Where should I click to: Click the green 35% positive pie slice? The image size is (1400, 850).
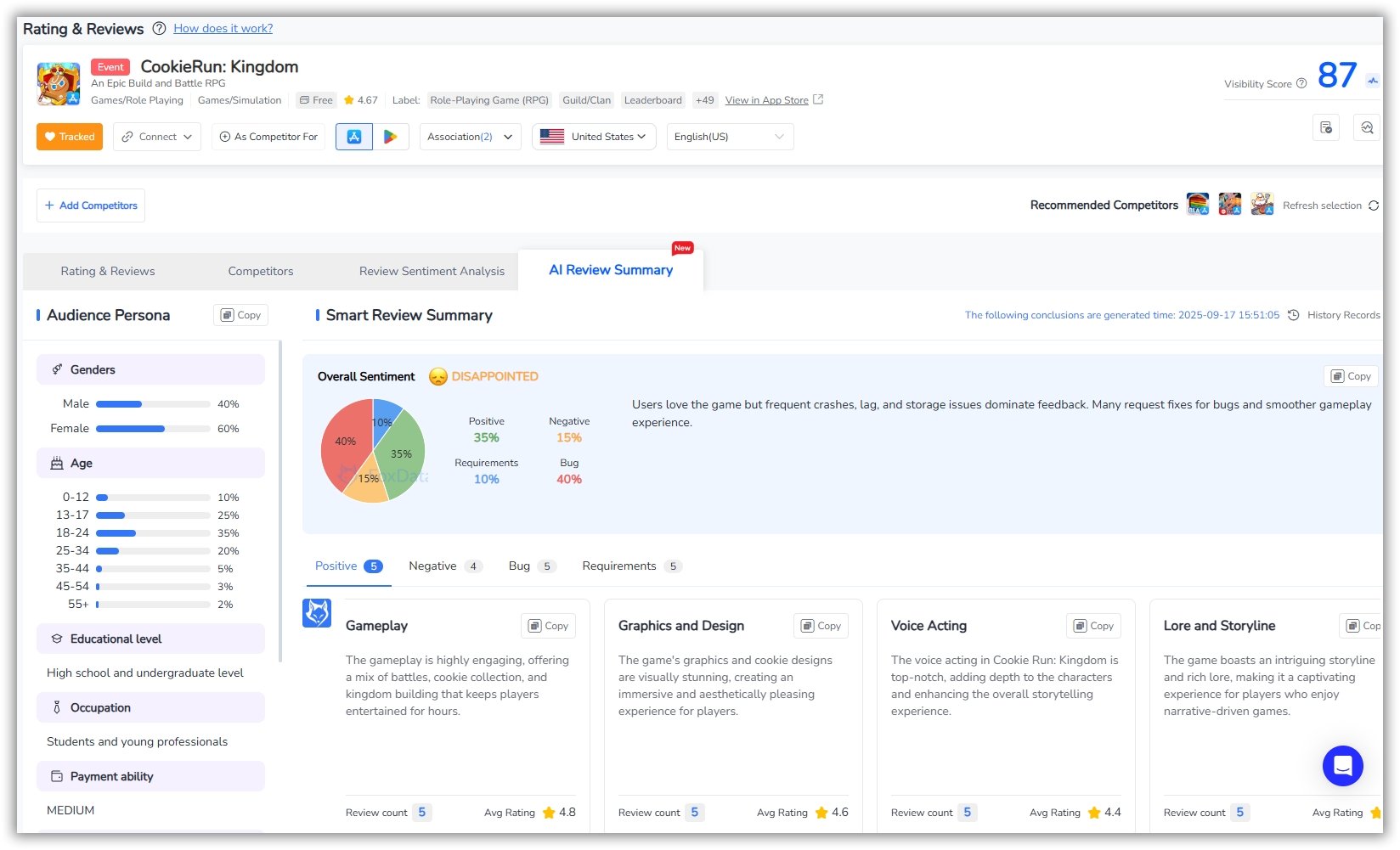click(x=403, y=453)
